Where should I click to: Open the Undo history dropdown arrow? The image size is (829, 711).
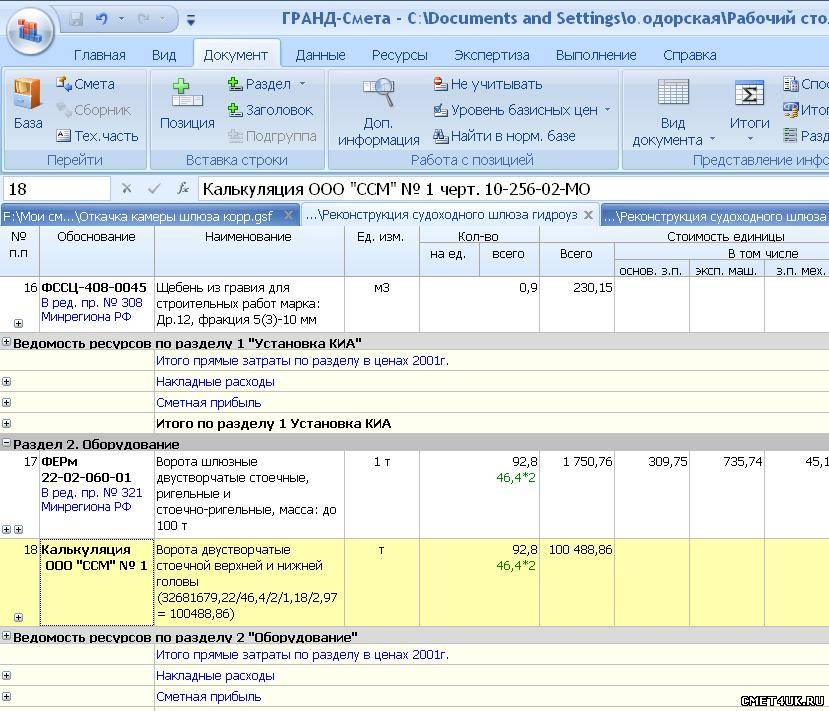point(122,20)
